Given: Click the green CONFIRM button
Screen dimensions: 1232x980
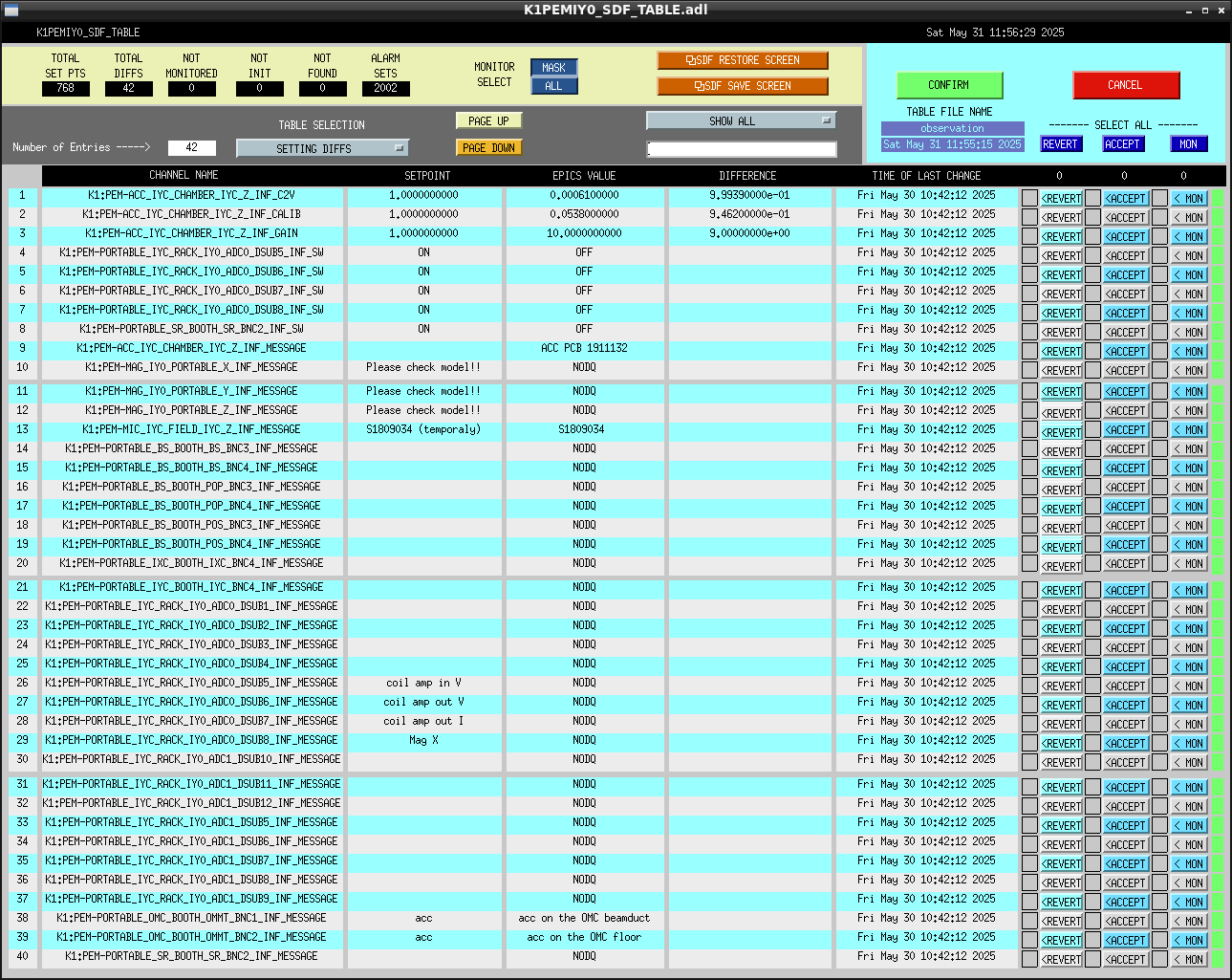Looking at the screenshot, I should click(x=949, y=85).
